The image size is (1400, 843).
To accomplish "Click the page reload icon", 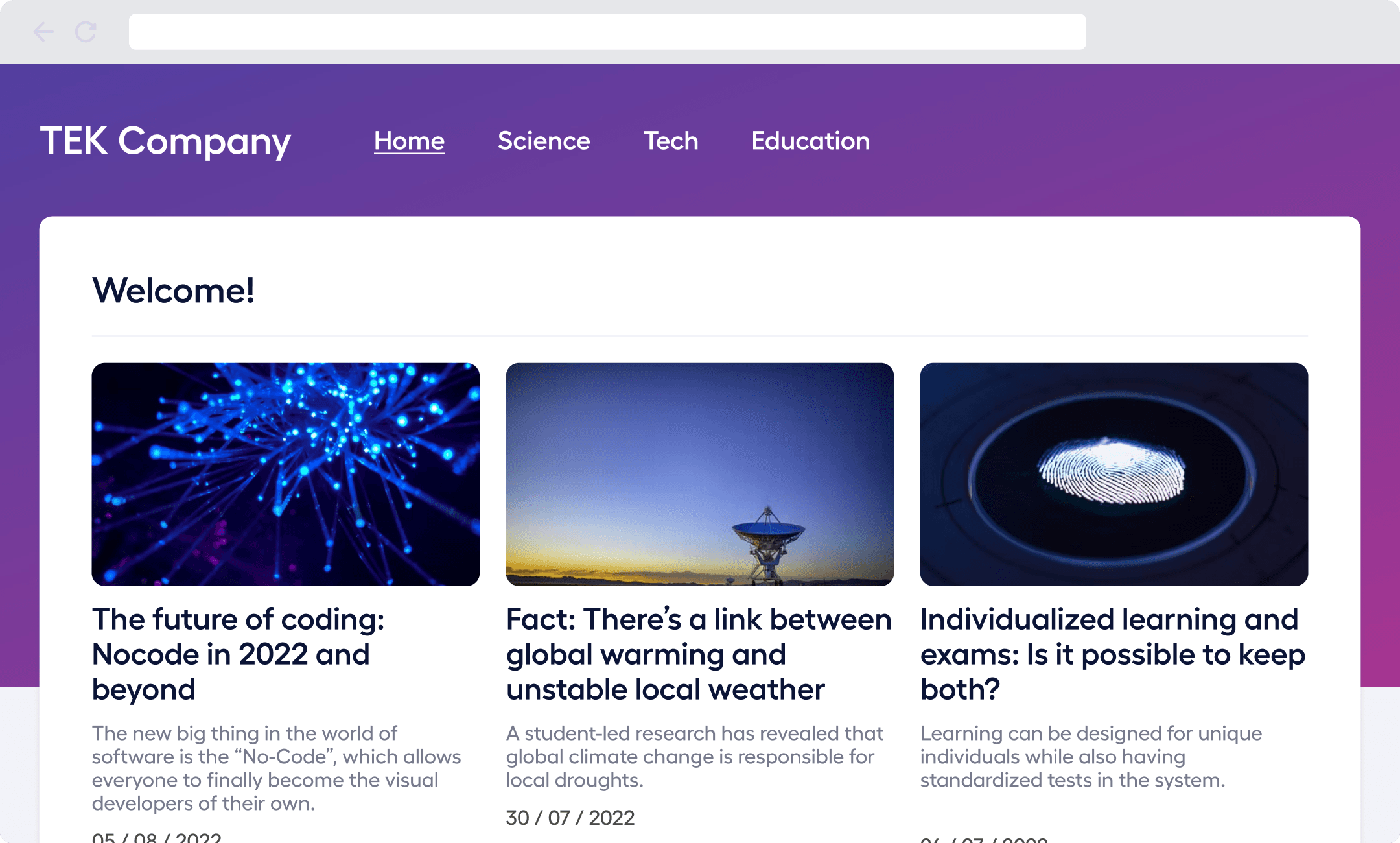I will [86, 31].
